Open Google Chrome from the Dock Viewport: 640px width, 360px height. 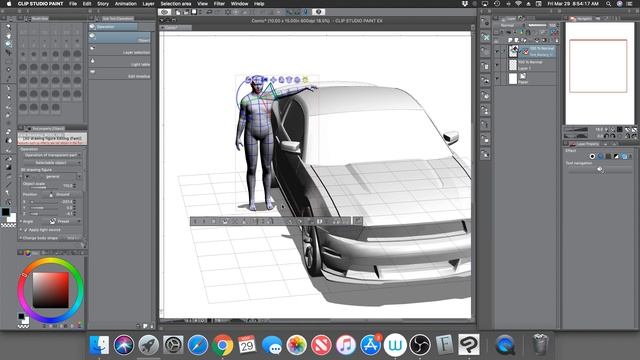(x=222, y=345)
